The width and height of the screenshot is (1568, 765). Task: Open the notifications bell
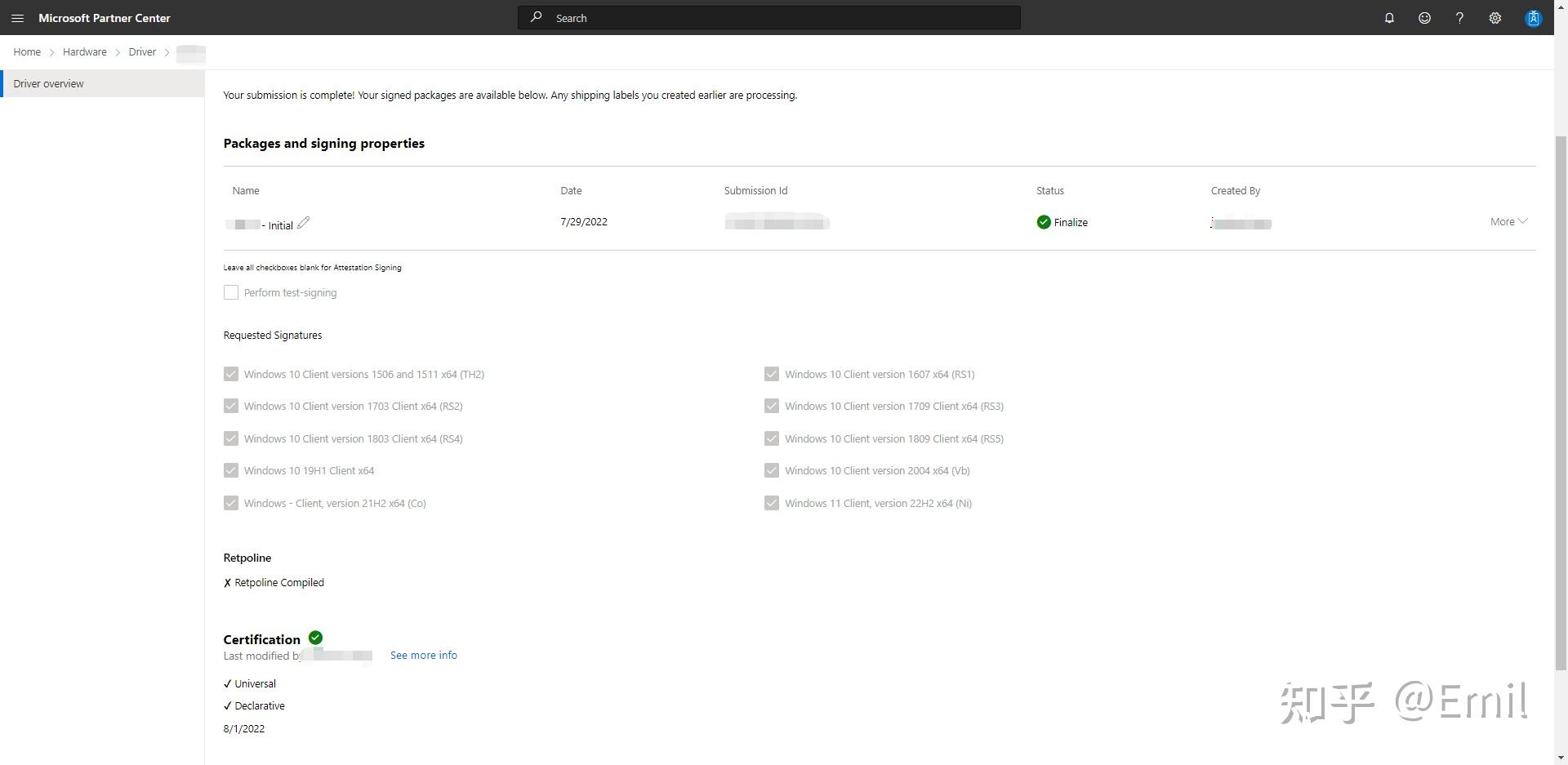1389,18
